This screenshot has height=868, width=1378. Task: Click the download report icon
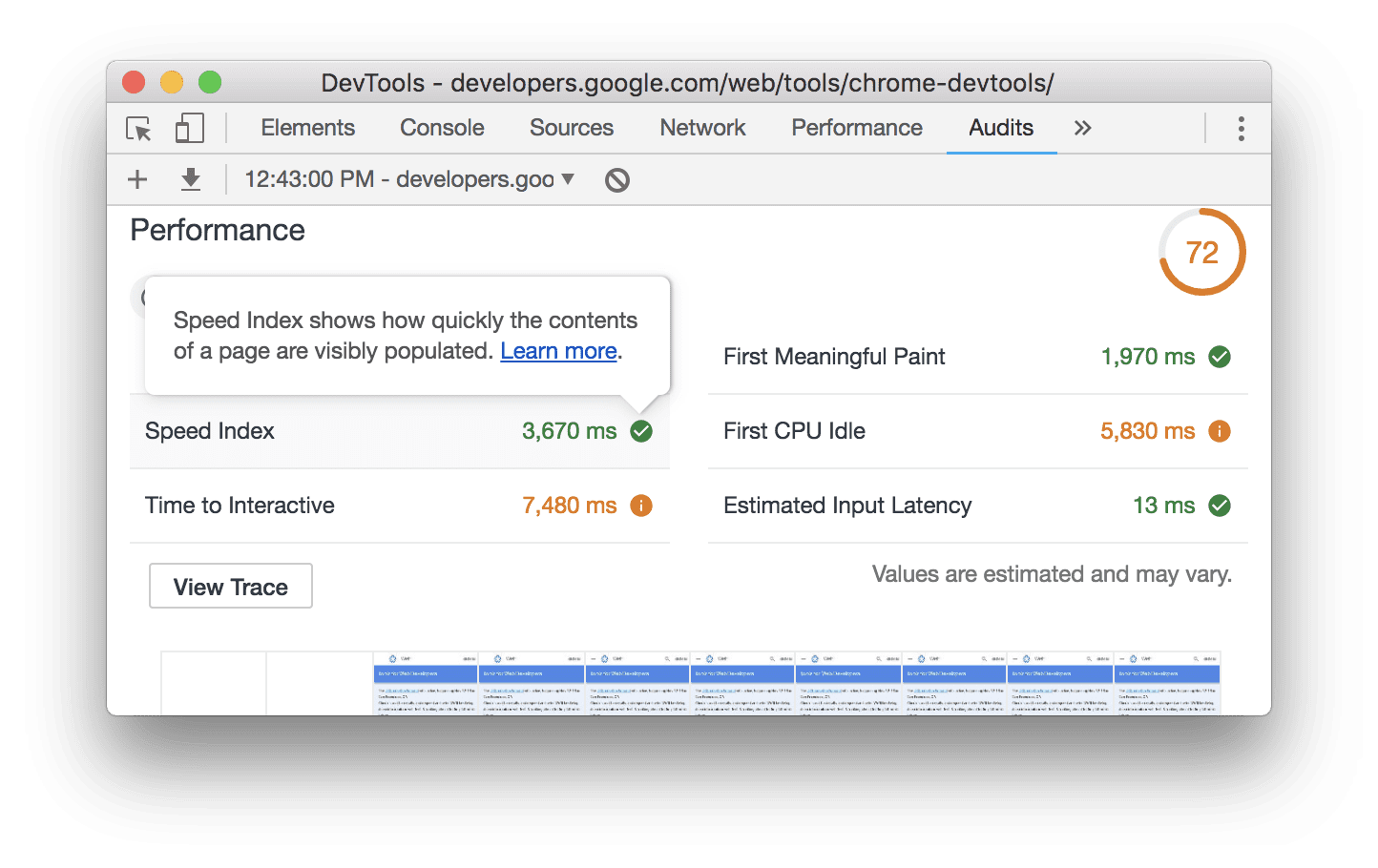(x=191, y=179)
